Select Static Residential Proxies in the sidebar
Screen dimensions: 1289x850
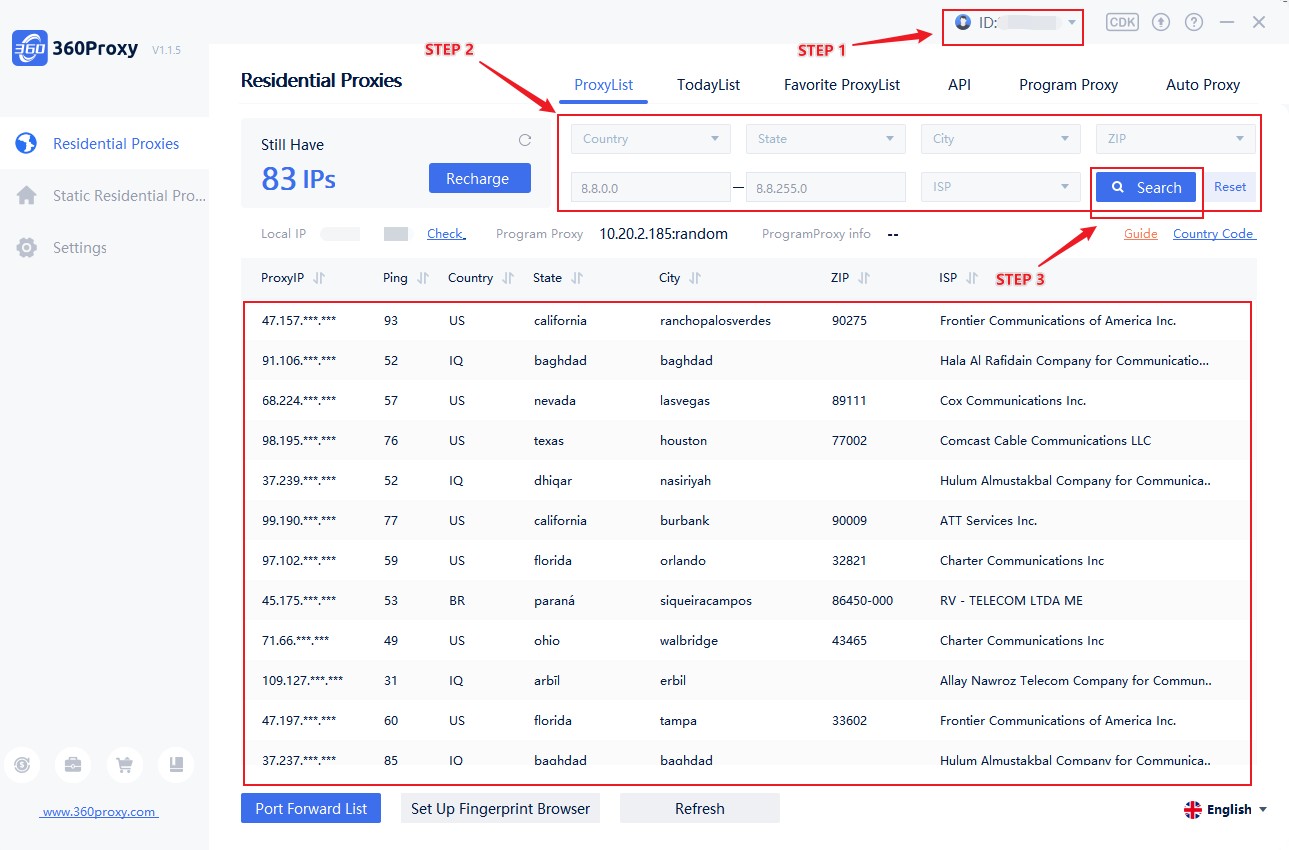click(104, 196)
